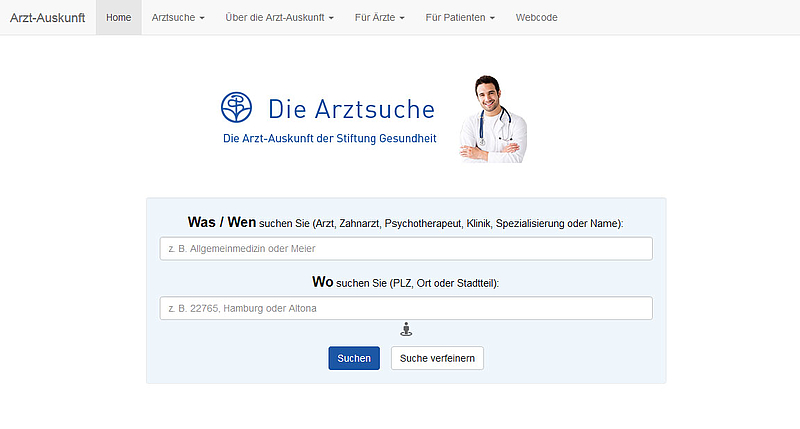Viewport: 800px width, 429px height.
Task: Click the subtitle Die Arzt-Auskunft der Stiftung Gesundheit
Action: 330,138
